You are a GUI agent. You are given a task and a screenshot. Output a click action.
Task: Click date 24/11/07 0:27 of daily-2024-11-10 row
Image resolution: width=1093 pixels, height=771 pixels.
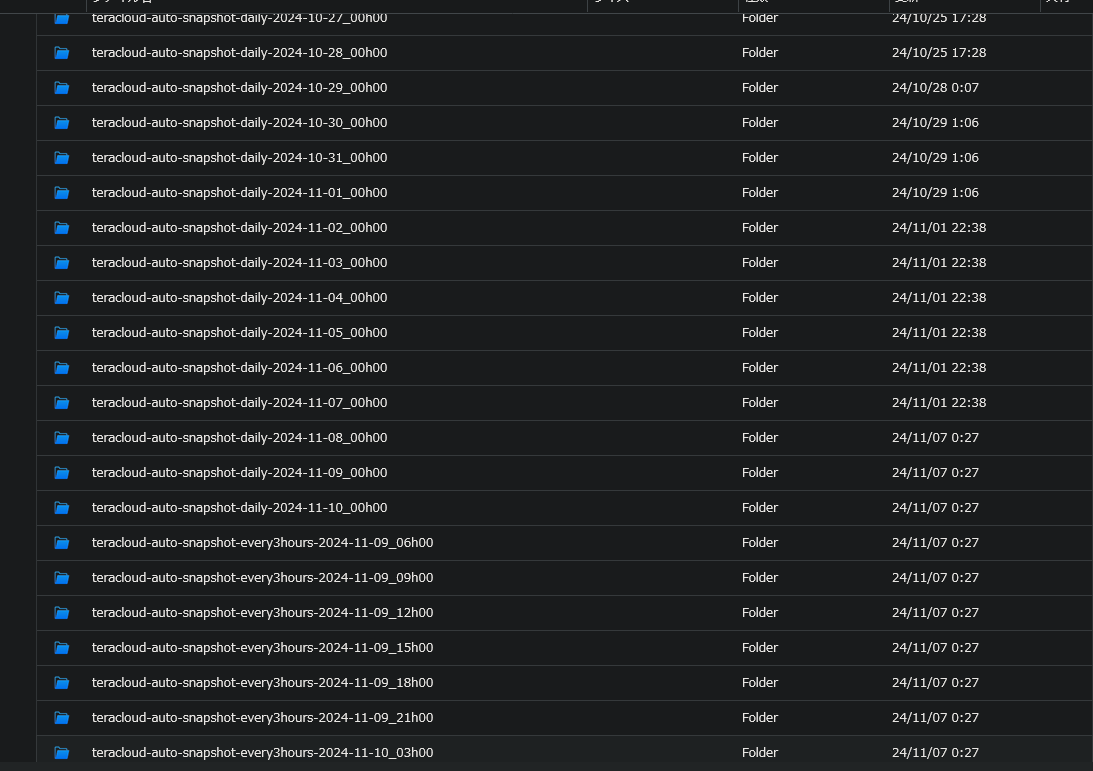[x=935, y=507]
